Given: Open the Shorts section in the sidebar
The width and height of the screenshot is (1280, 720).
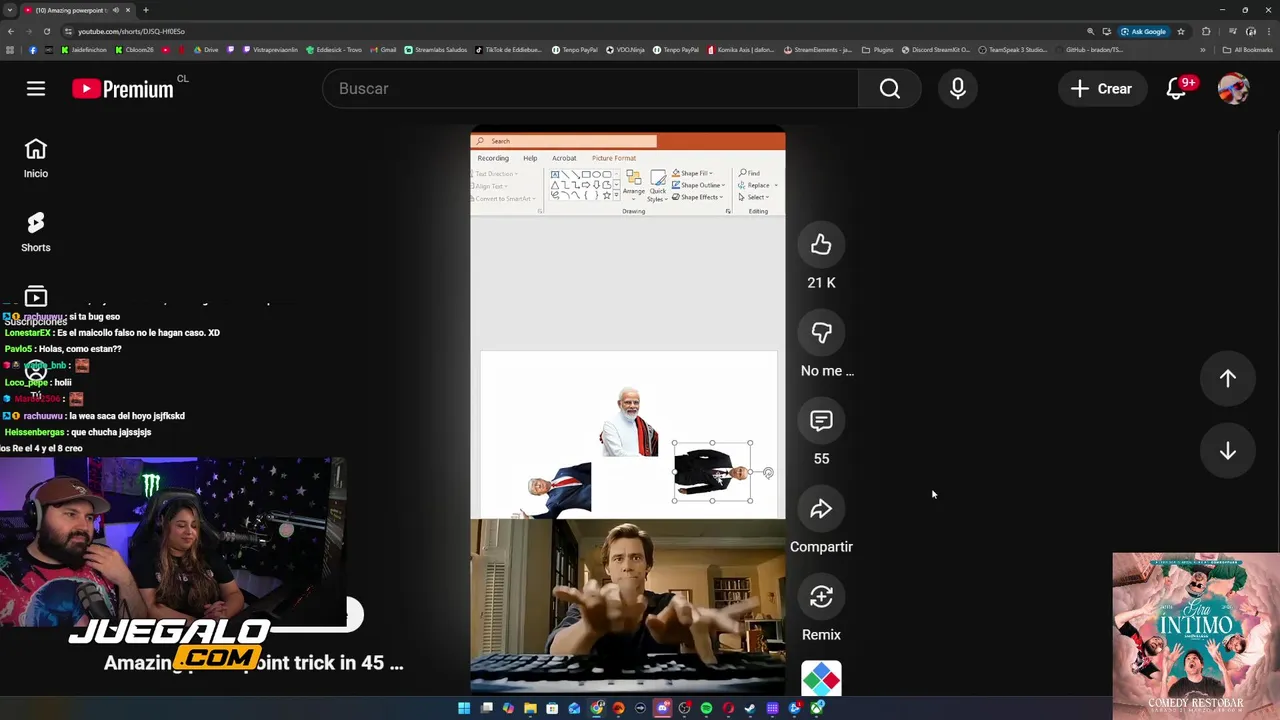Looking at the screenshot, I should pos(36,233).
